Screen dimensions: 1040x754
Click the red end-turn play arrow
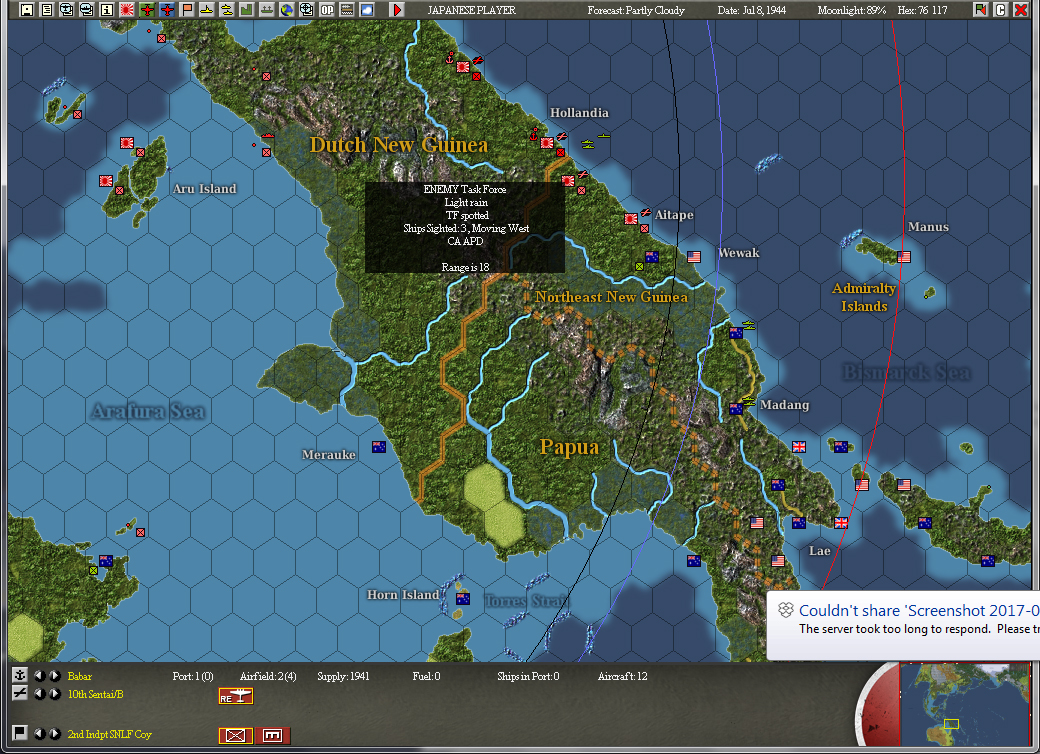coord(397,9)
